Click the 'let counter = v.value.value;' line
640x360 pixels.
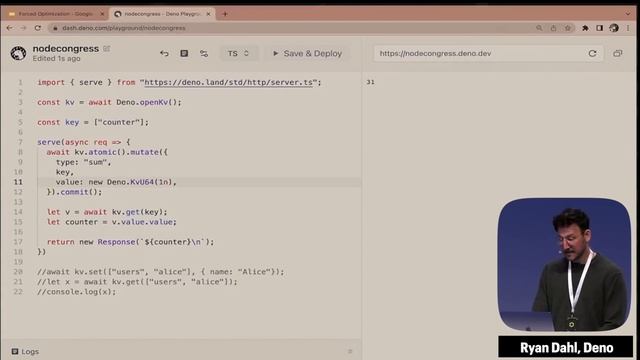(x=112, y=222)
